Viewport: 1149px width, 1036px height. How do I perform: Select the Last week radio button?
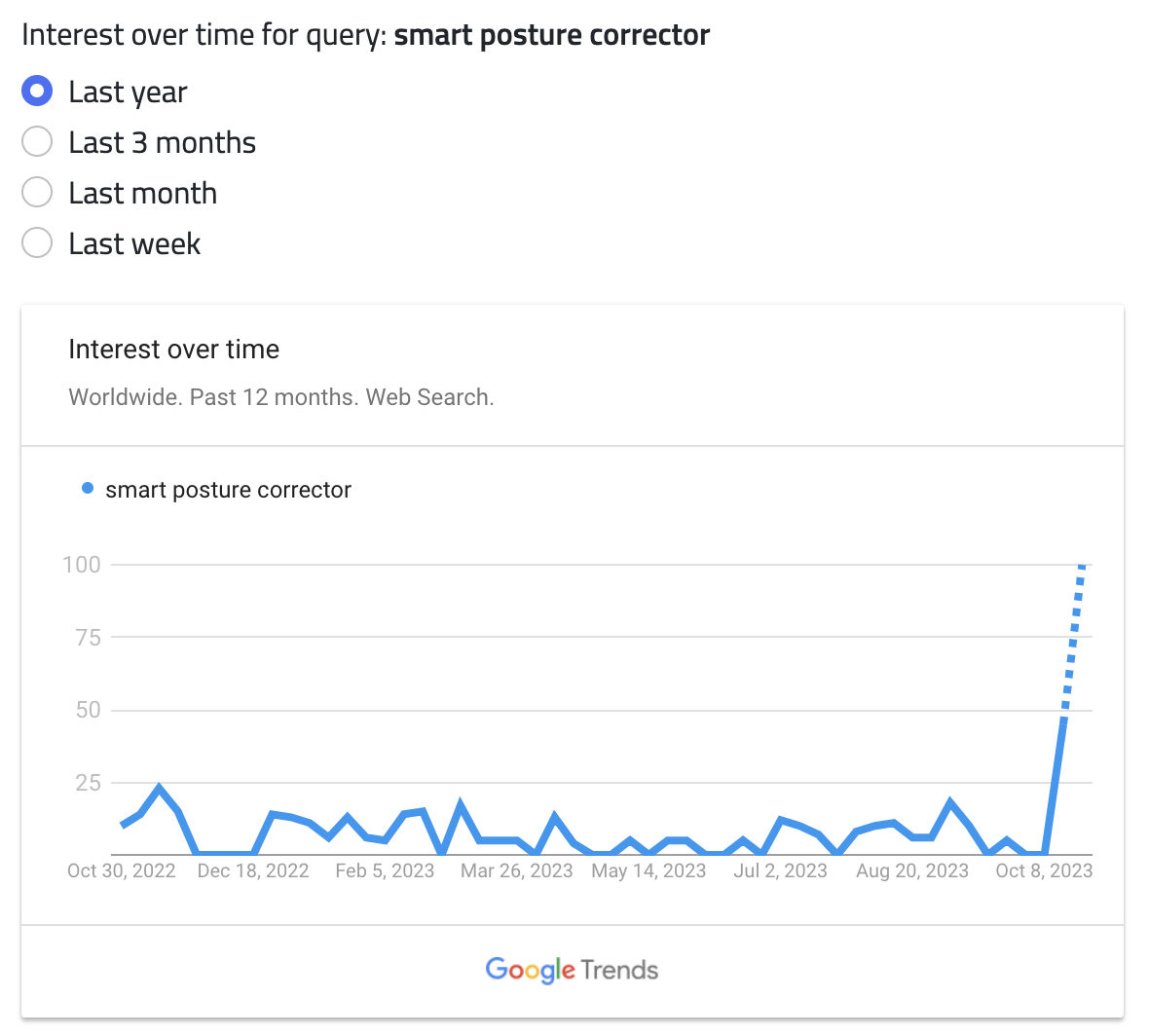pyautogui.click(x=37, y=243)
